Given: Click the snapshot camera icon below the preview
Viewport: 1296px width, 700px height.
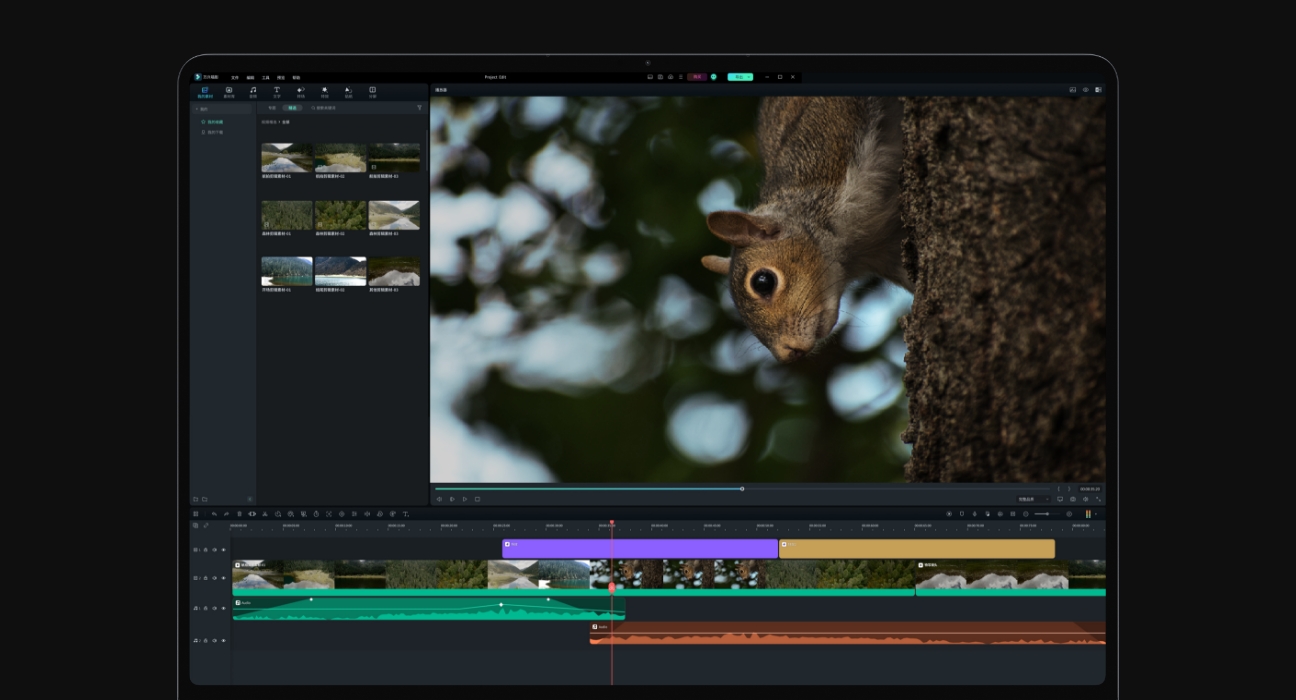Looking at the screenshot, I should click(x=1072, y=499).
